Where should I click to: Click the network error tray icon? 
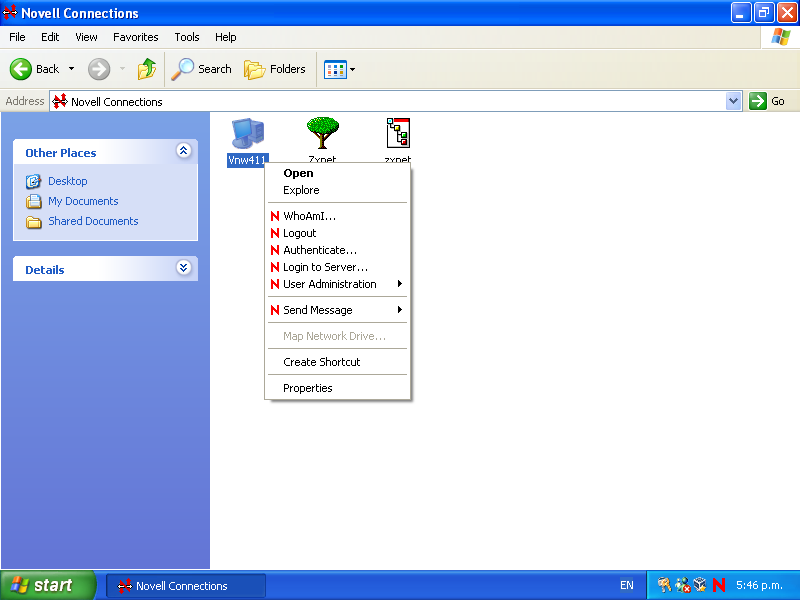click(683, 585)
